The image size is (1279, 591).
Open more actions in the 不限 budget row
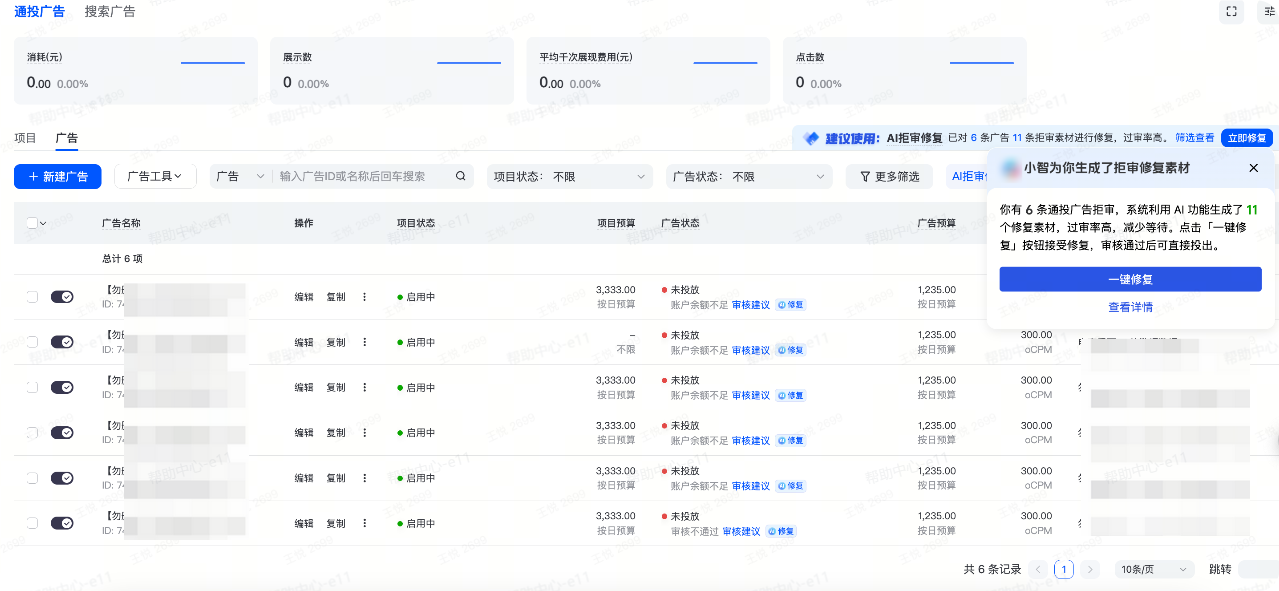[364, 342]
